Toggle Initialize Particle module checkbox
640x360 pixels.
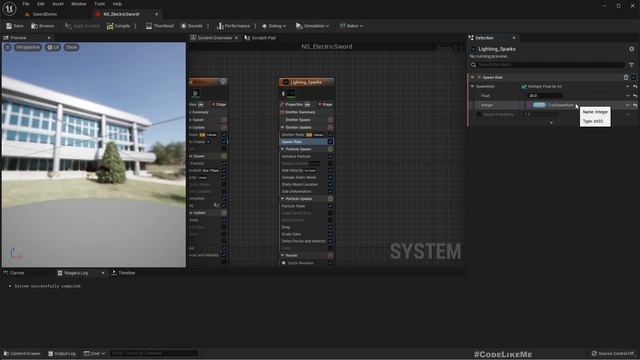pyautogui.click(x=330, y=157)
